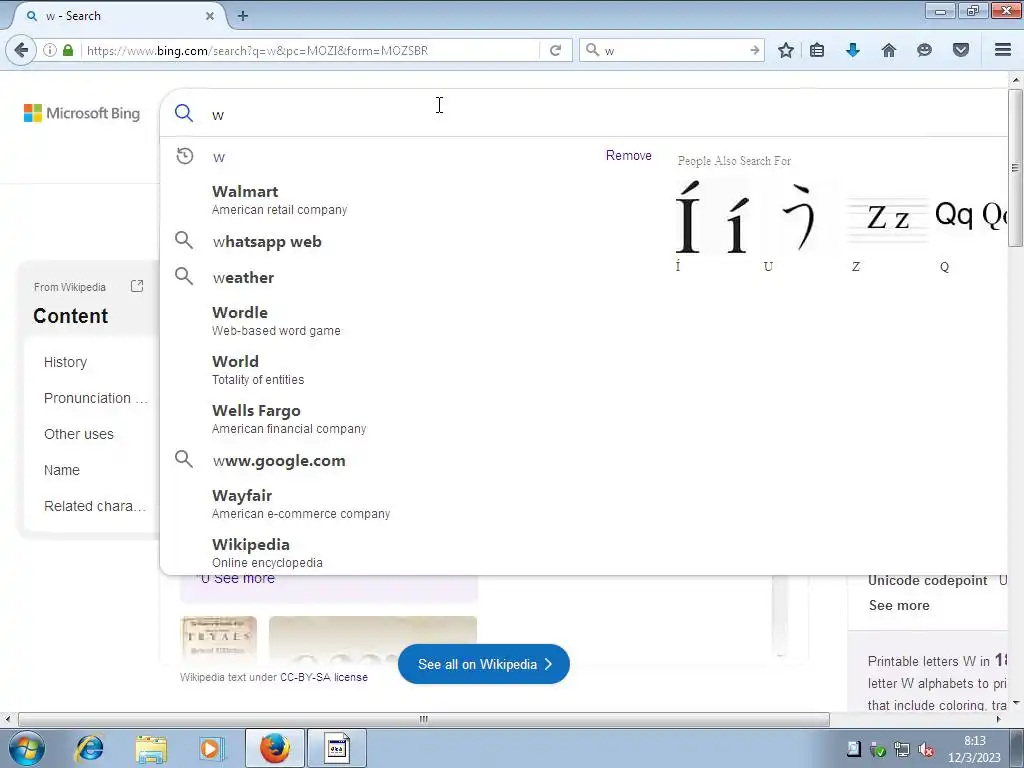The height and width of the screenshot is (768, 1024).
Task: Open Related characters section link
Action: point(95,505)
